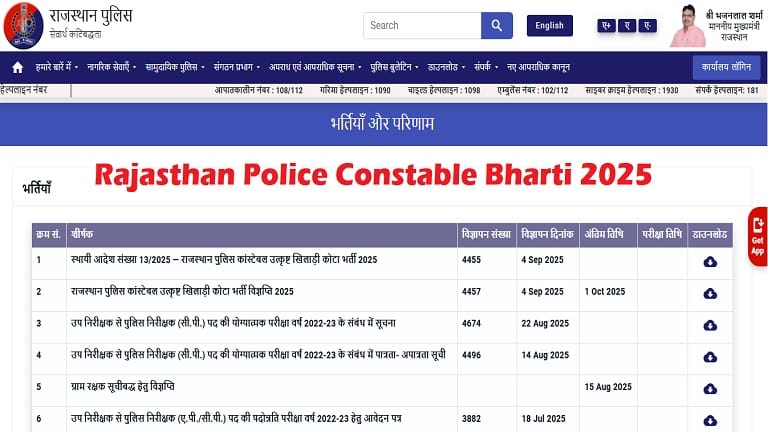The image size is (768, 432).
Task: Click क्रम सं. column header
Action: click(x=48, y=235)
